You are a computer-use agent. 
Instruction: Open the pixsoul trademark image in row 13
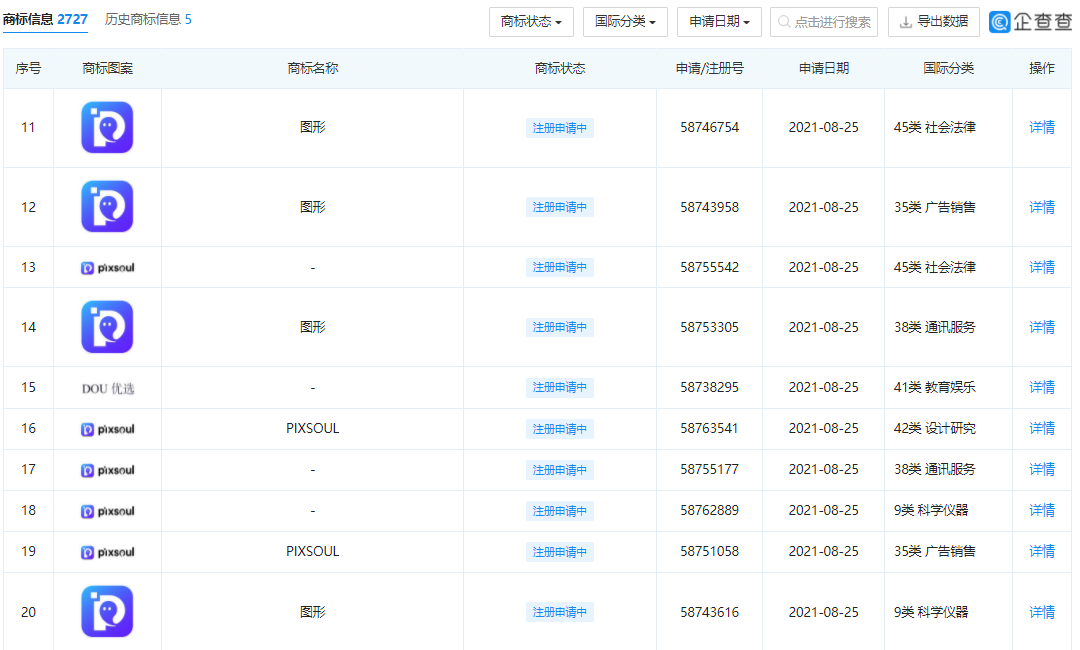click(107, 267)
